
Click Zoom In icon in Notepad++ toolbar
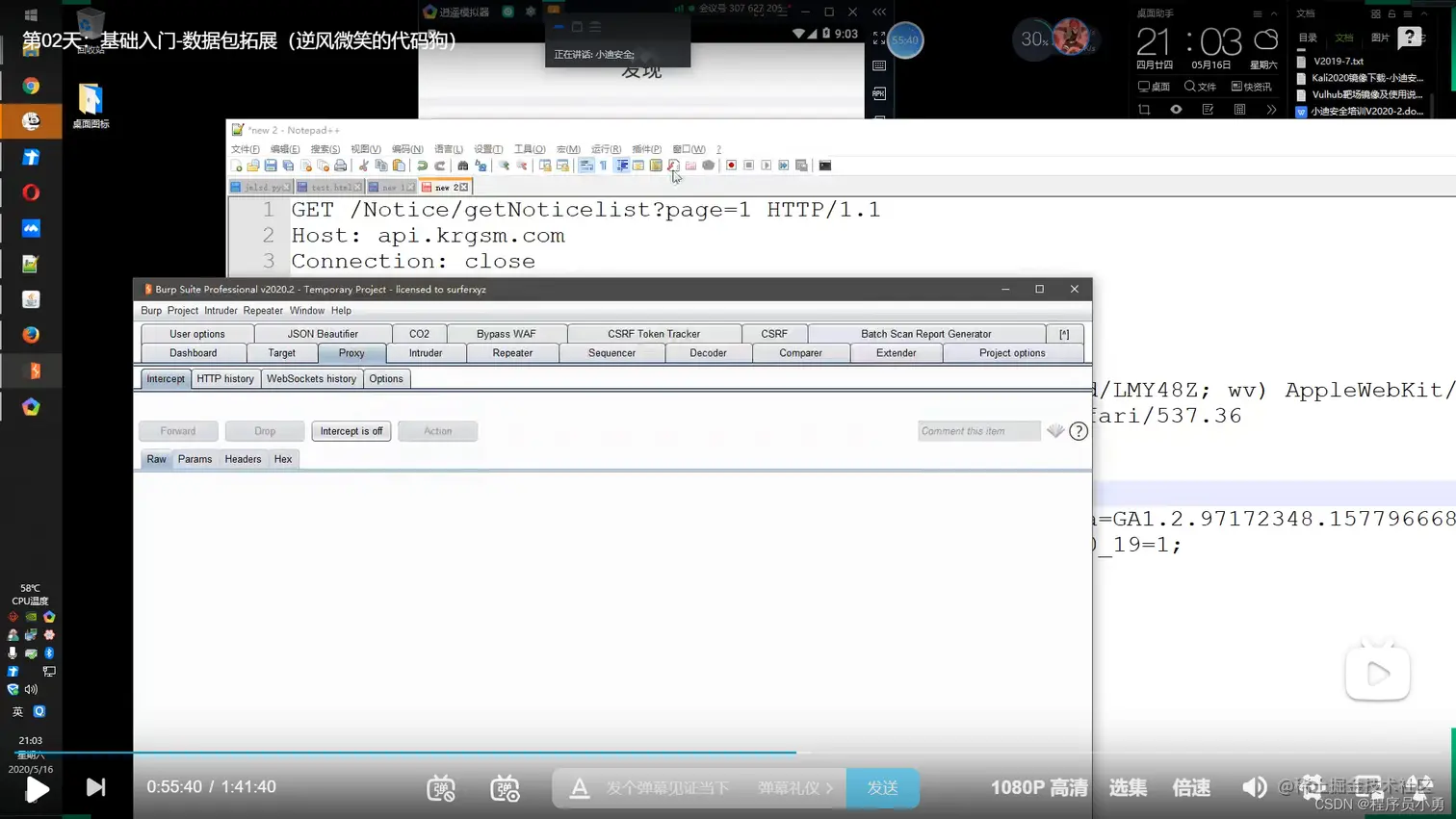pyautogui.click(x=504, y=166)
